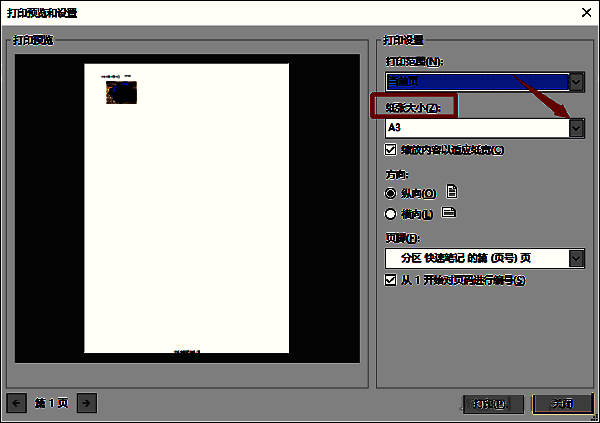This screenshot has height=423, width=600.
Task: Click the footer text at the preview page bottom
Action: pos(186,352)
